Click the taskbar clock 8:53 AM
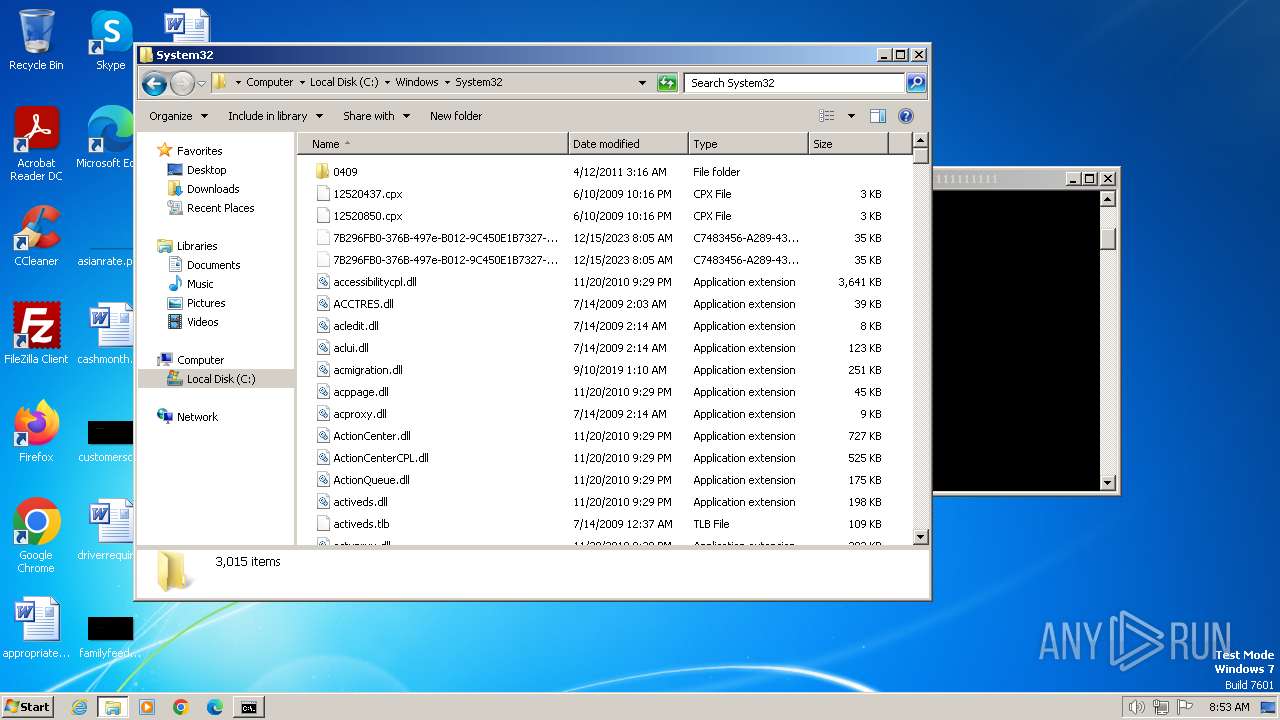The image size is (1280, 720). (1229, 707)
